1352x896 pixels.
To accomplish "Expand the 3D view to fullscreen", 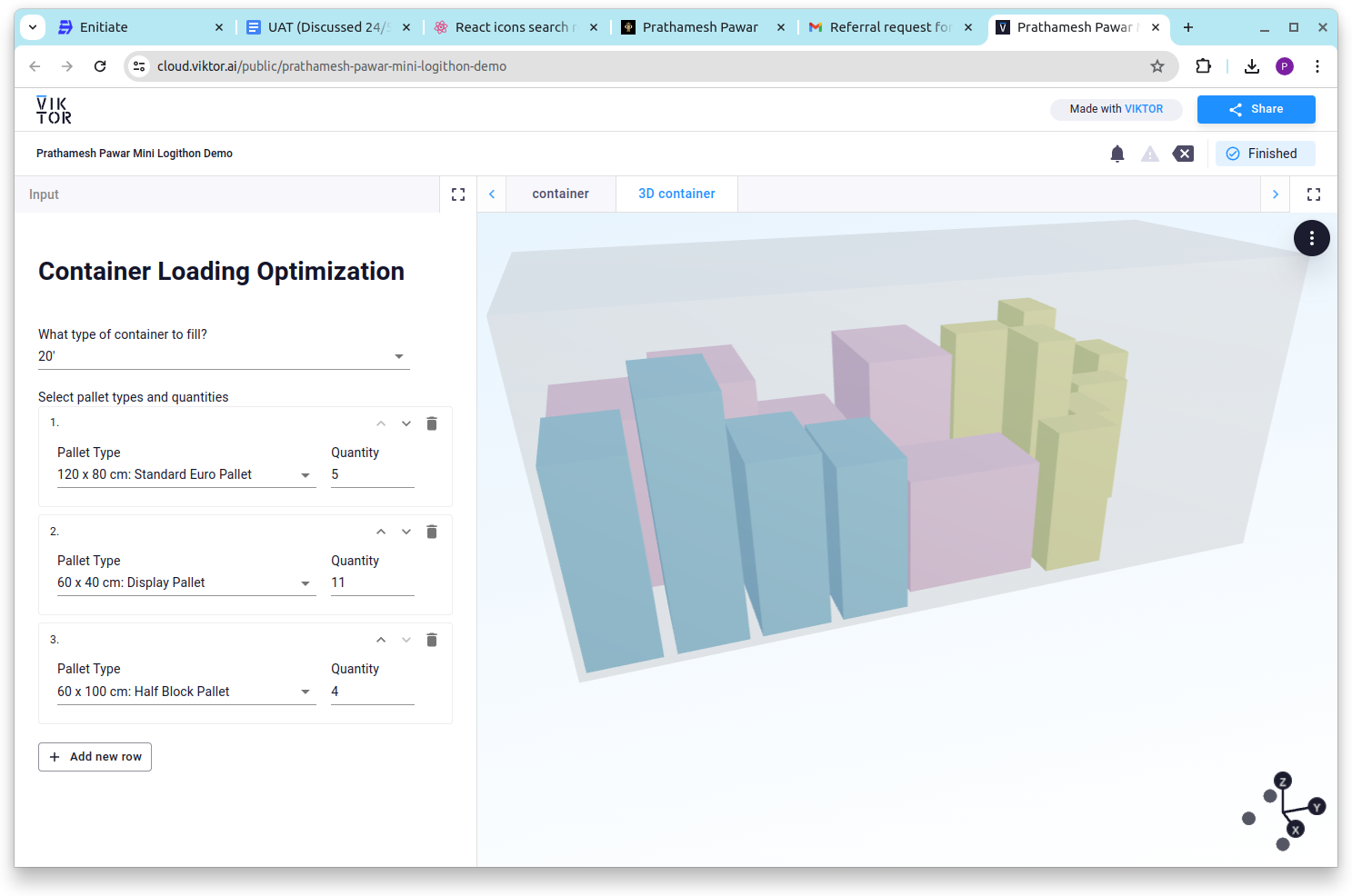I will point(1314,194).
